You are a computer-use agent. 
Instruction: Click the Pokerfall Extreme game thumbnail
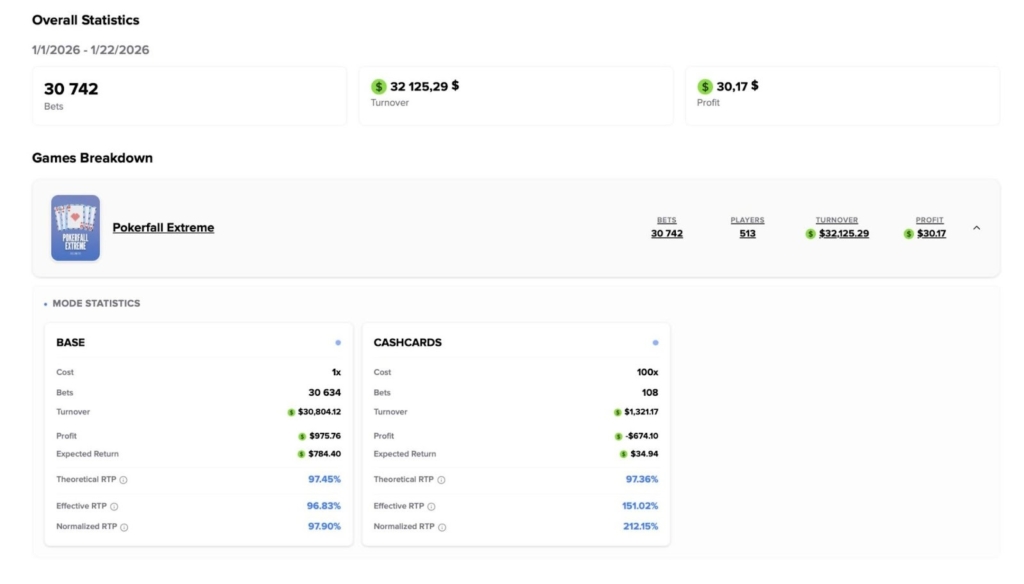click(76, 228)
